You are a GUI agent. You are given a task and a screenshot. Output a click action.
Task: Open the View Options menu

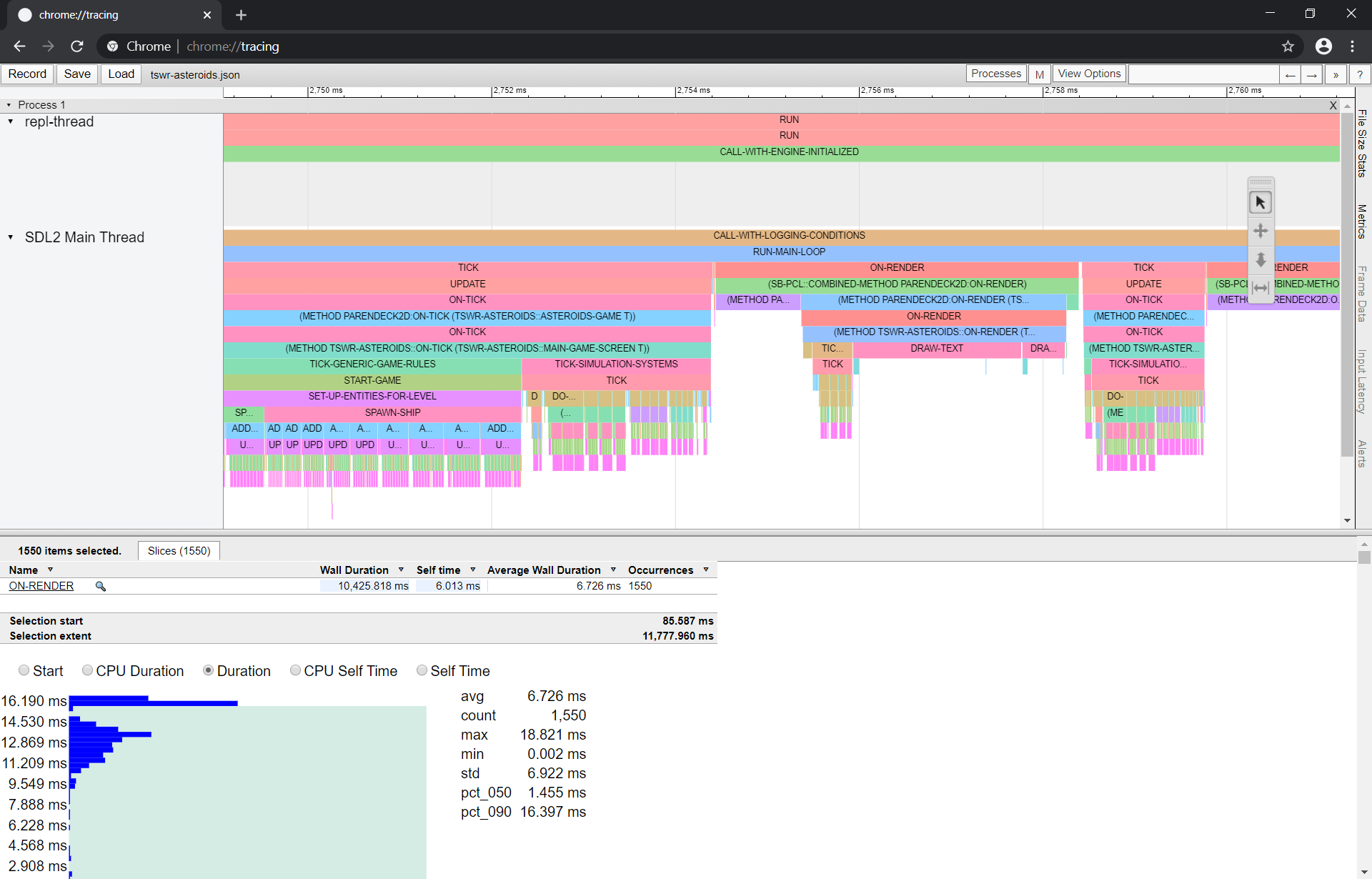pos(1089,74)
